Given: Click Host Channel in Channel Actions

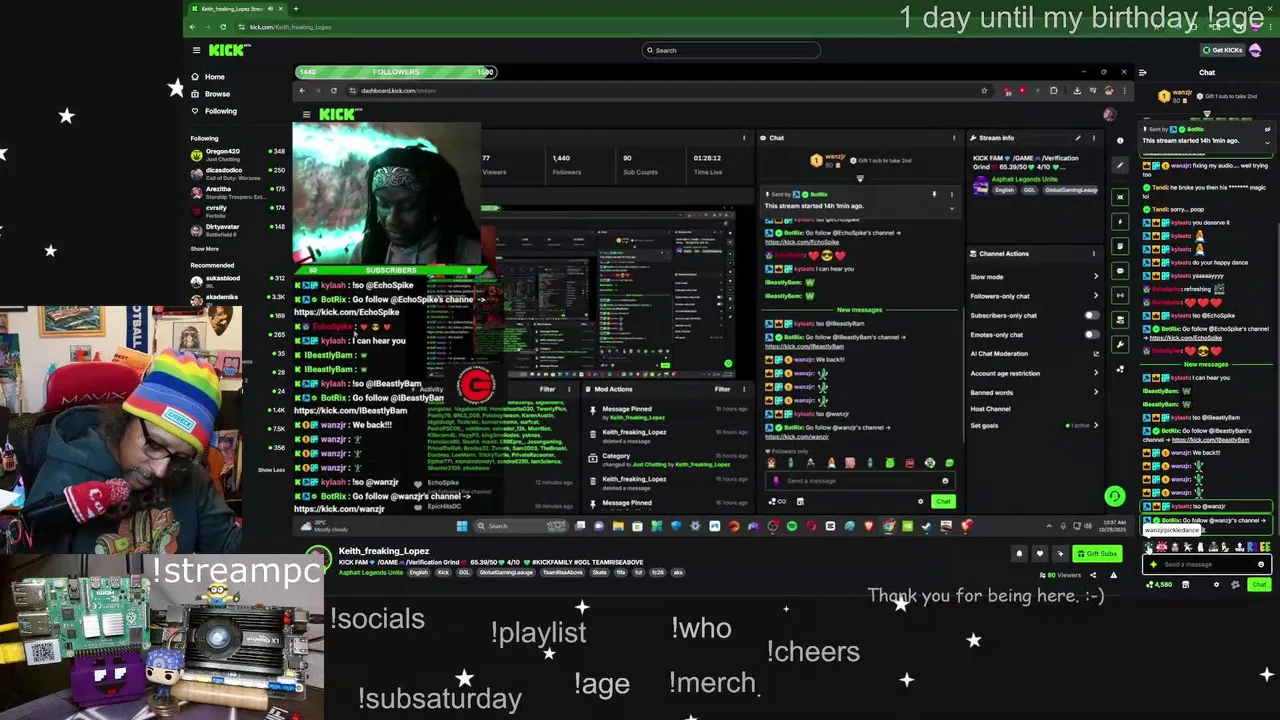Looking at the screenshot, I should pos(990,409).
